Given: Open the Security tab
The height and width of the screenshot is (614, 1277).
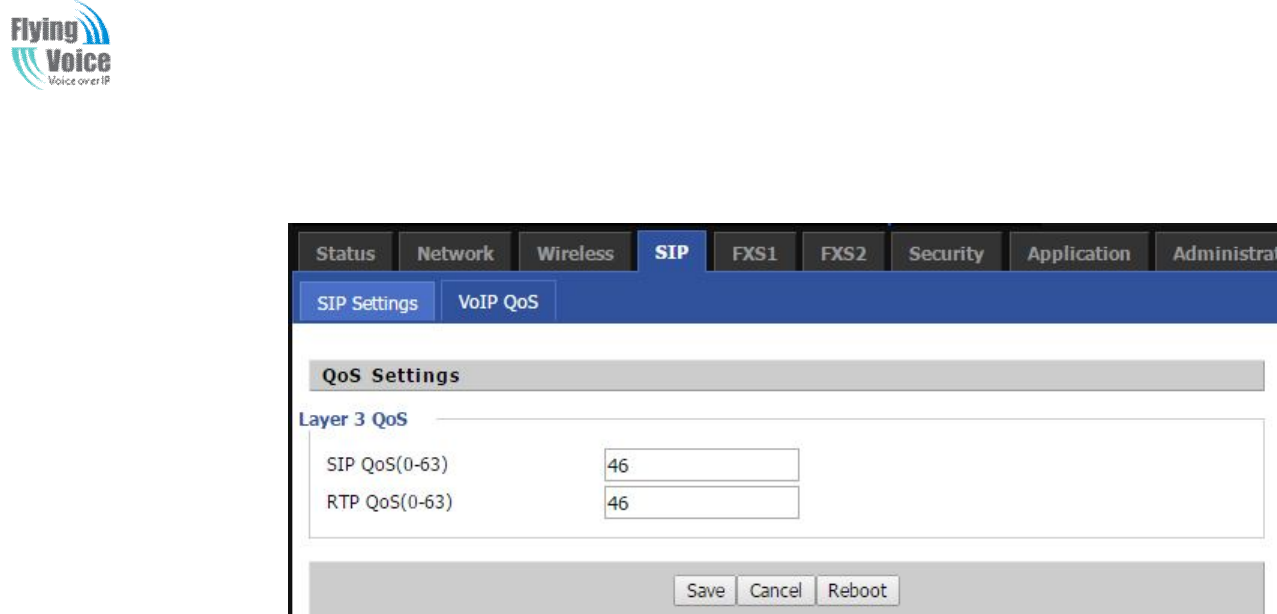Looking at the screenshot, I should pyautogui.click(x=946, y=253).
